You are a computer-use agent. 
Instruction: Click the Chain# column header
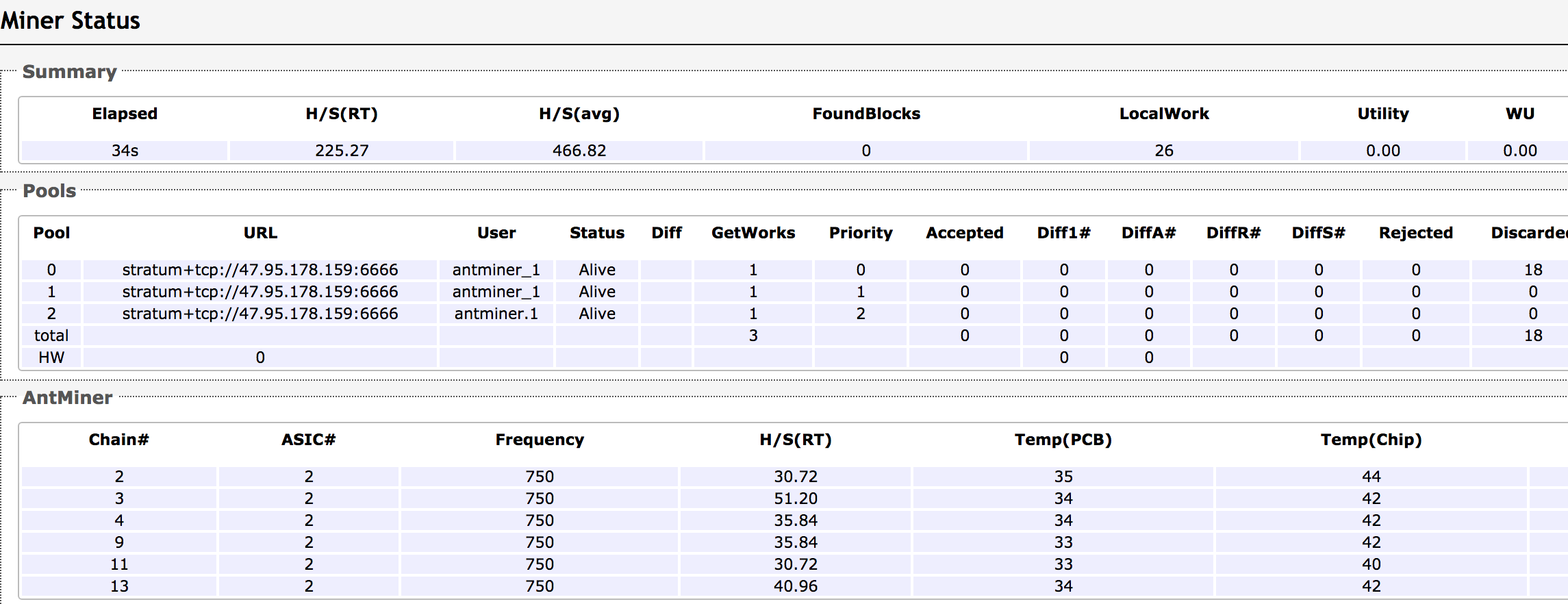pyautogui.click(x=119, y=440)
